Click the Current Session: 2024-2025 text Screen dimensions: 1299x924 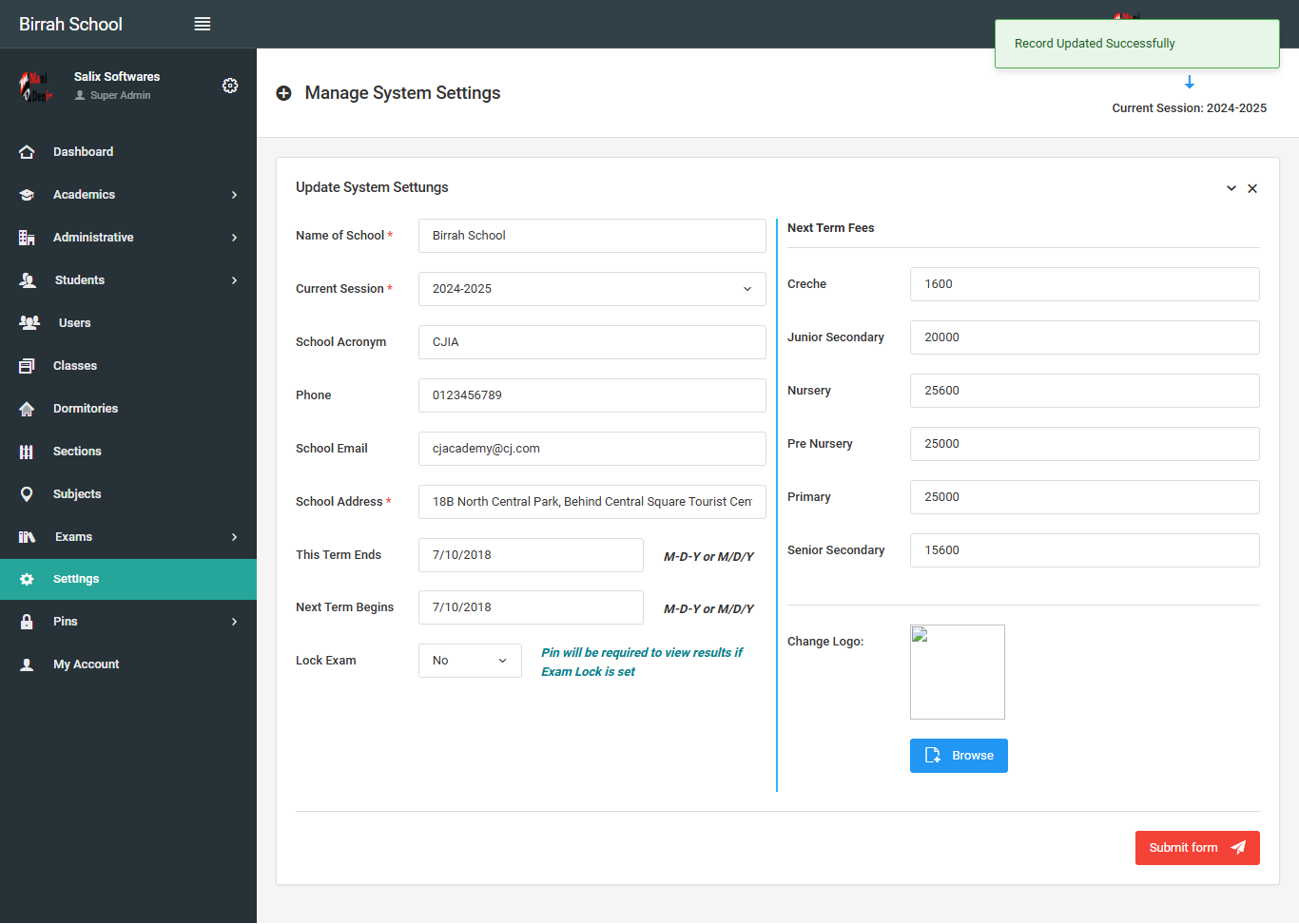pos(1190,108)
